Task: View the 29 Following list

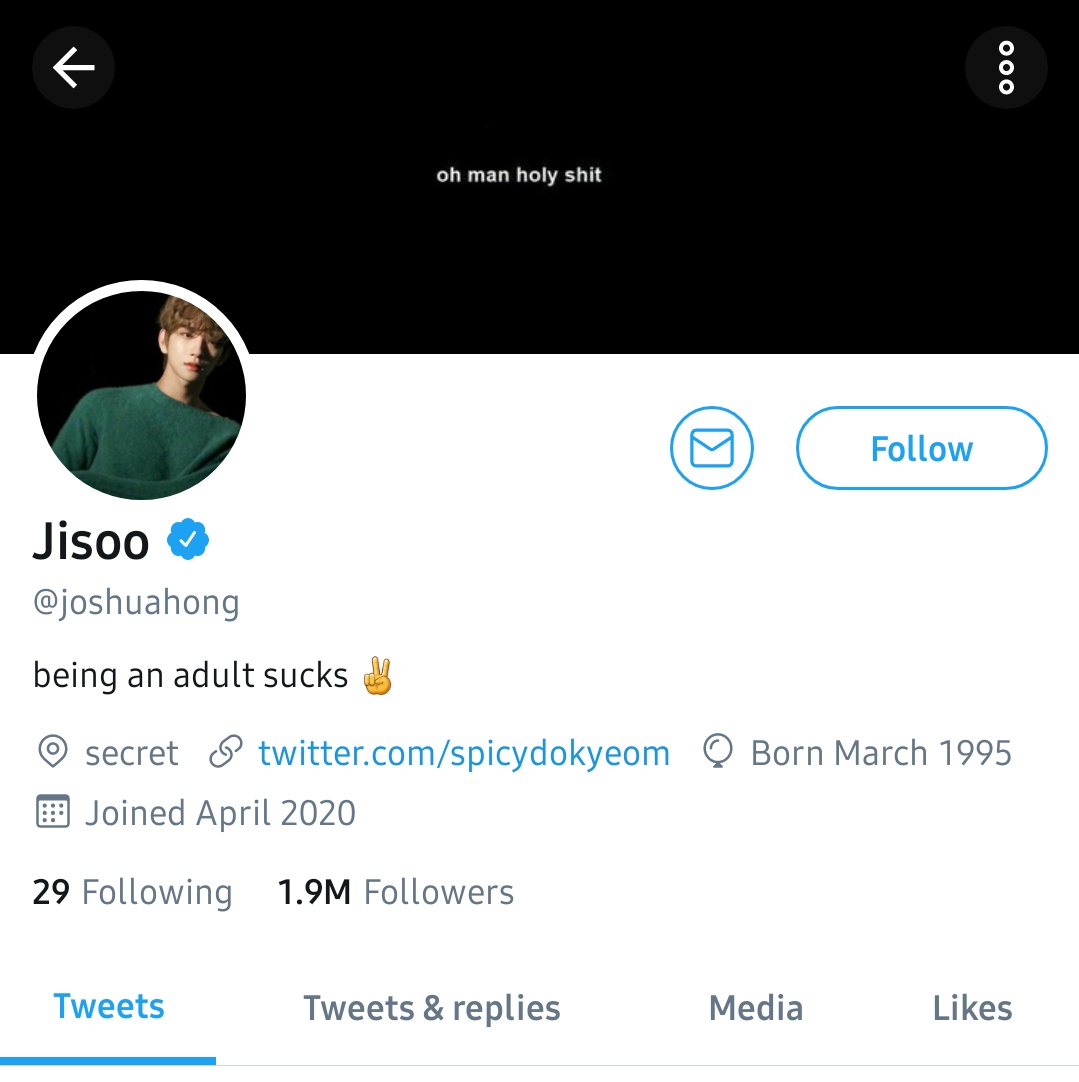Action: (132, 892)
